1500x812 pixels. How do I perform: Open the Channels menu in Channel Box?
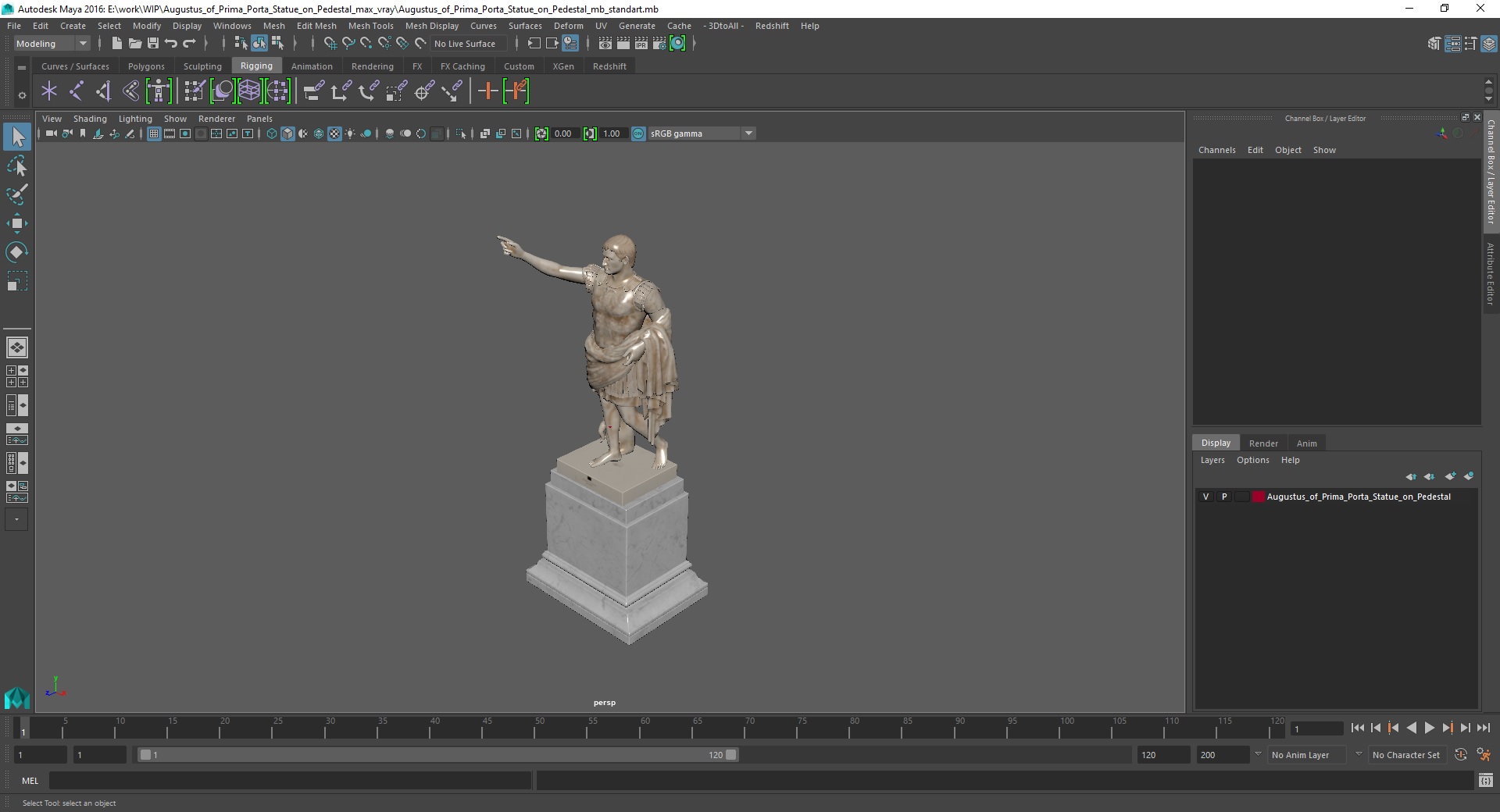click(x=1216, y=150)
